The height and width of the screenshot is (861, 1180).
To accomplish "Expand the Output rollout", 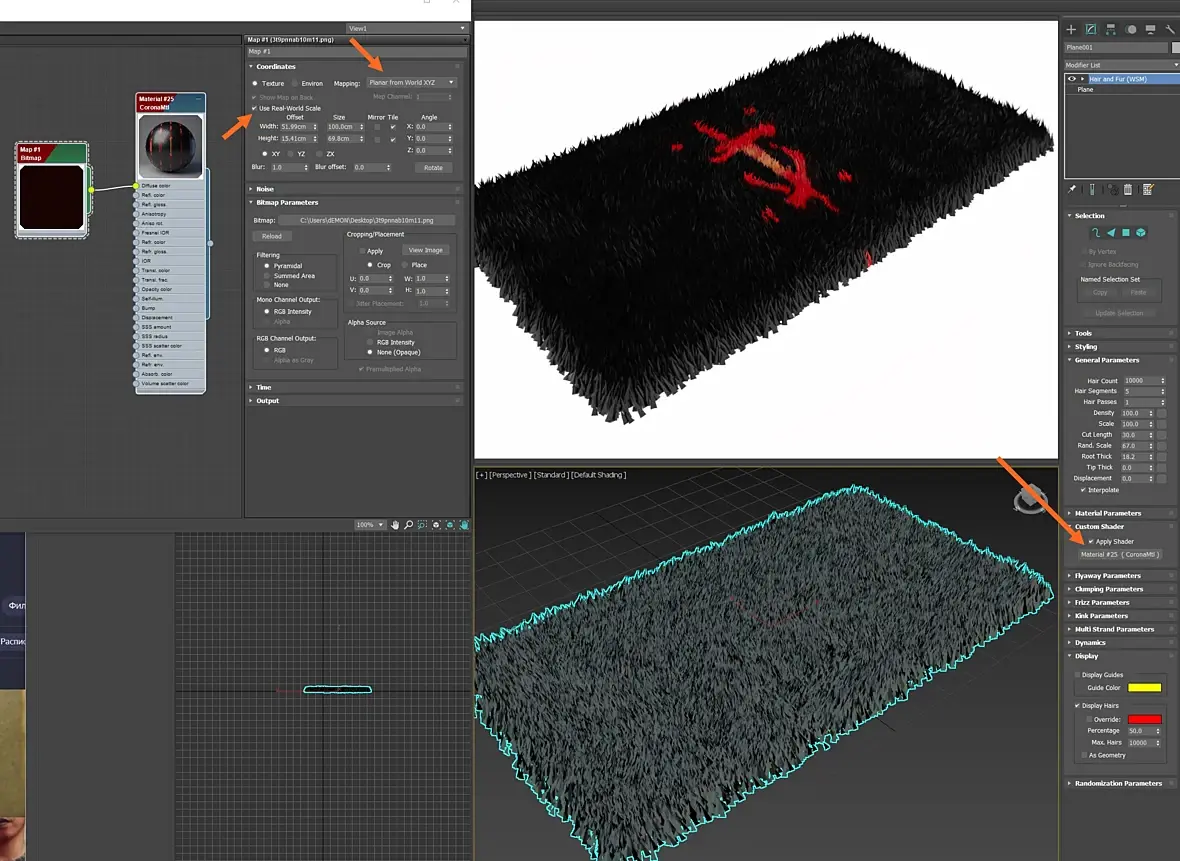I will (354, 401).
